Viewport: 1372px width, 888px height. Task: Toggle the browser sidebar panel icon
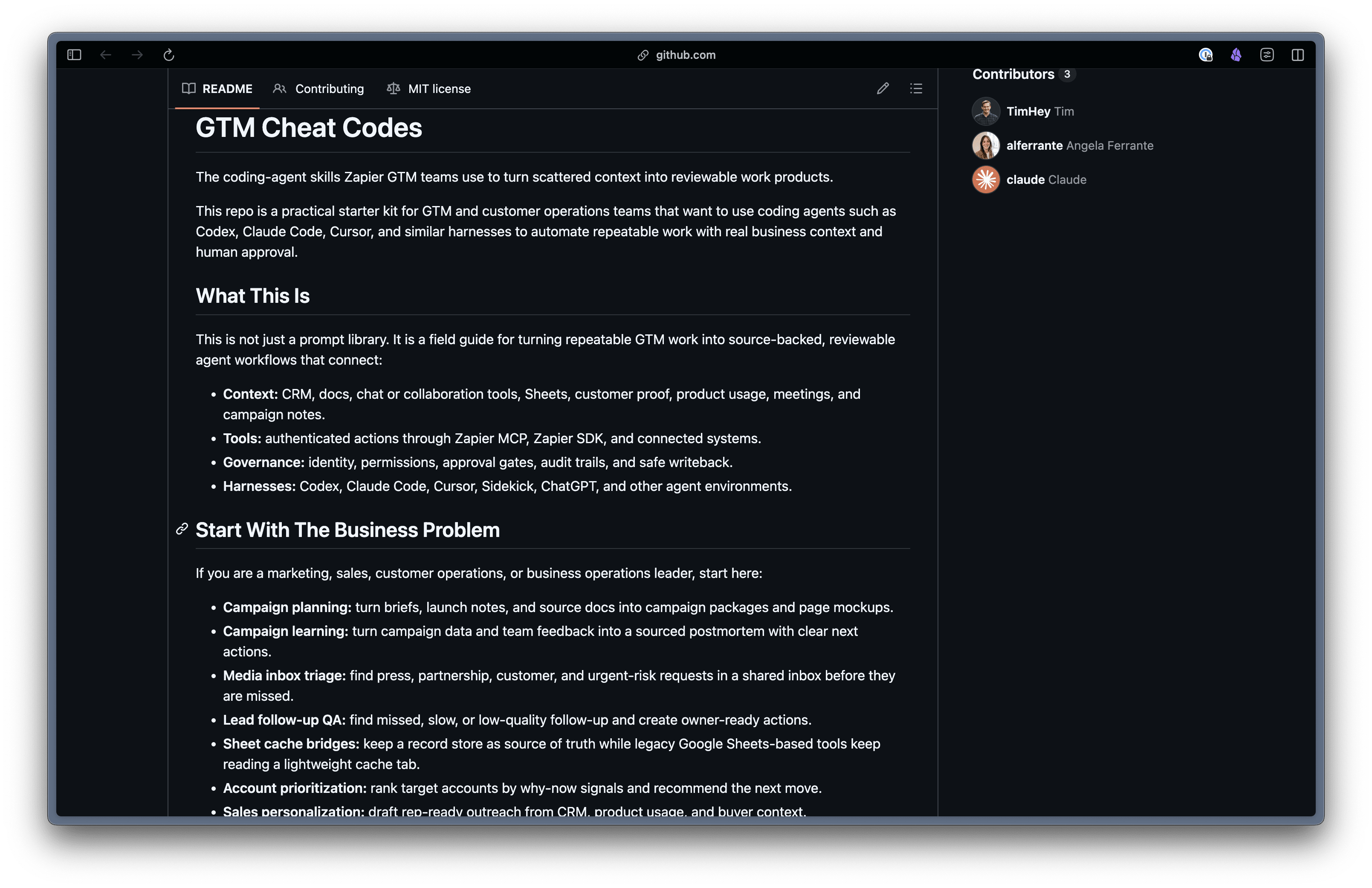74,55
